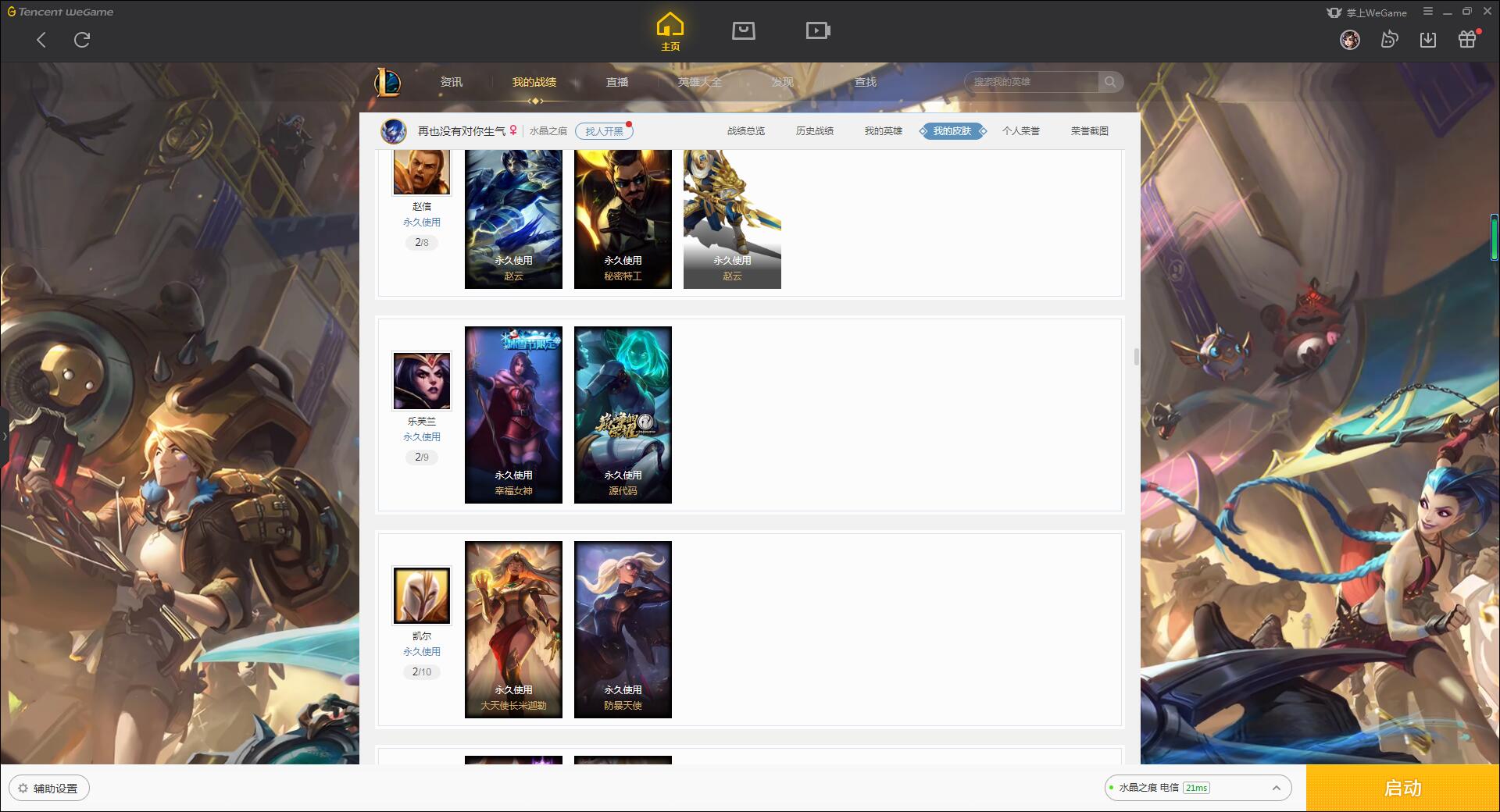1500x812 pixels.
Task: Click the summoner name 再也没有对你生气
Action: pos(462,131)
